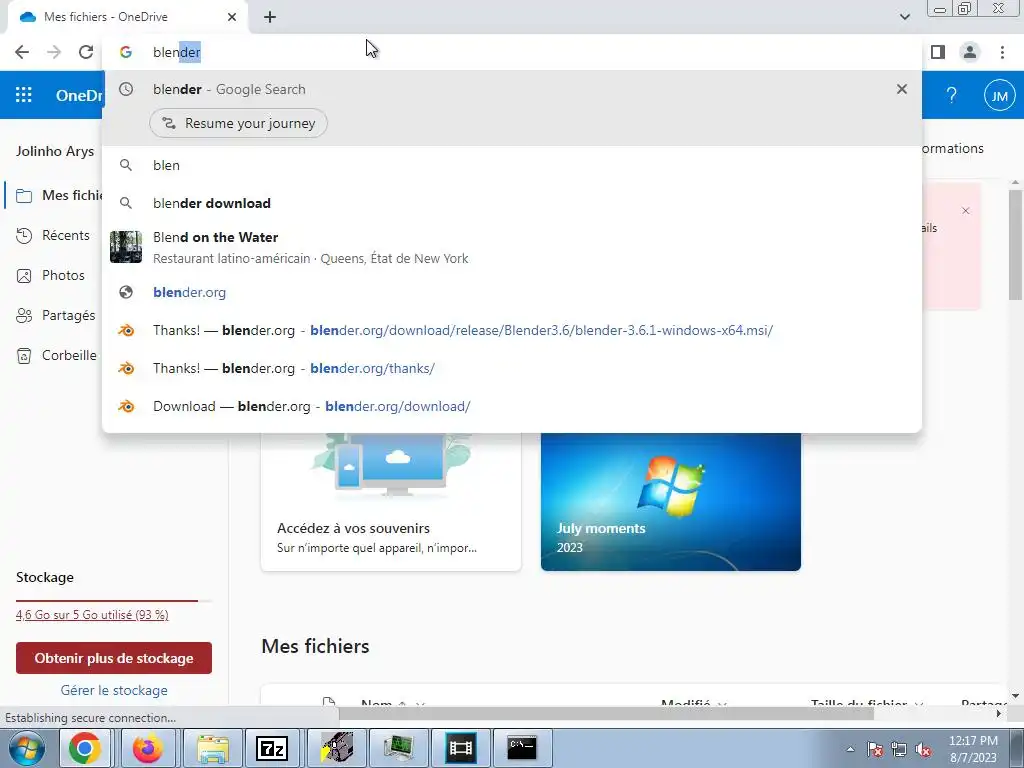Viewport: 1024px width, 768px height.
Task: Click the muted volume tray icon
Action: pyautogui.click(x=923, y=750)
